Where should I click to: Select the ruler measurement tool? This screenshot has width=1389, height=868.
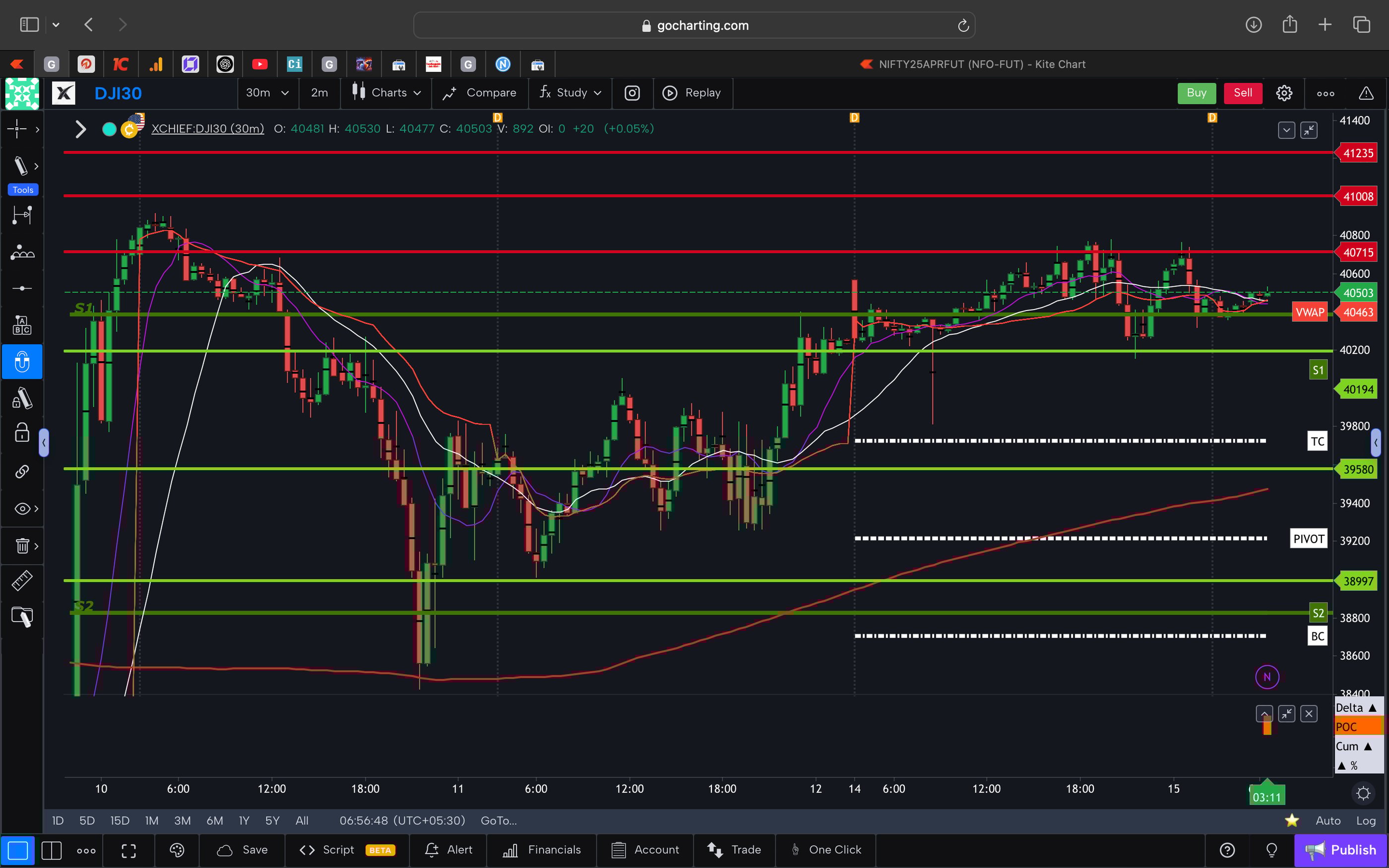tap(22, 580)
